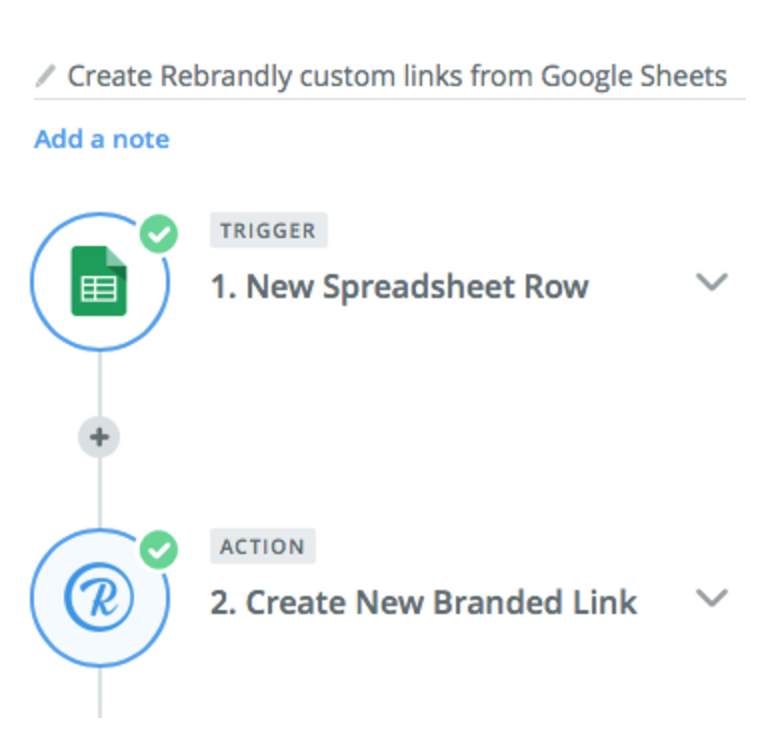Click the green checkmark on the trigger step
Viewport: 776px width, 746px height.
[159, 234]
